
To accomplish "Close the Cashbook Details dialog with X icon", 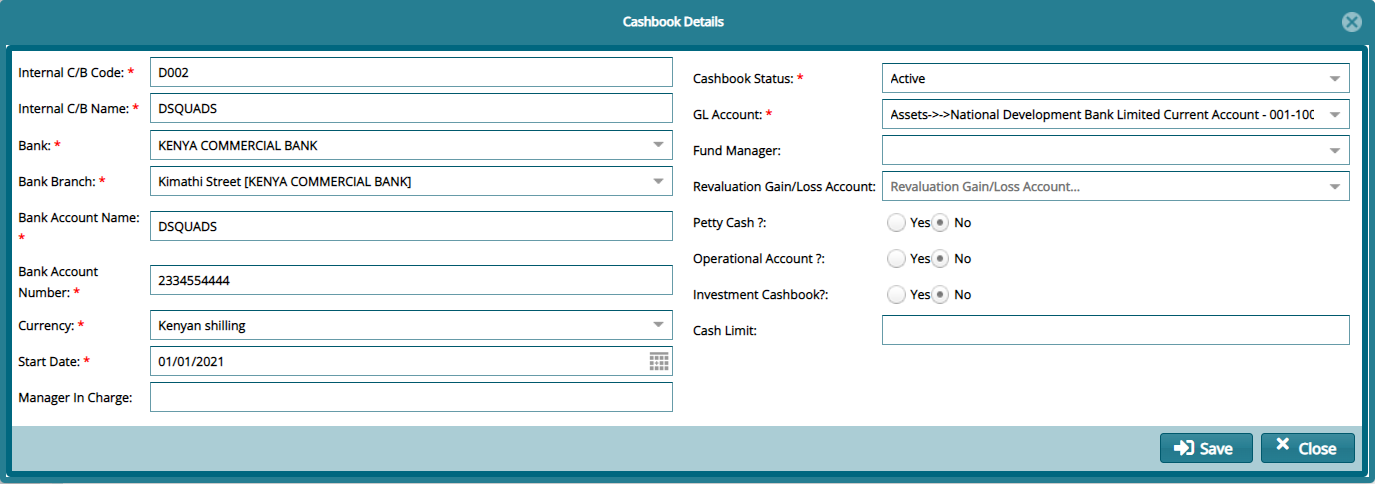I will click(1352, 22).
